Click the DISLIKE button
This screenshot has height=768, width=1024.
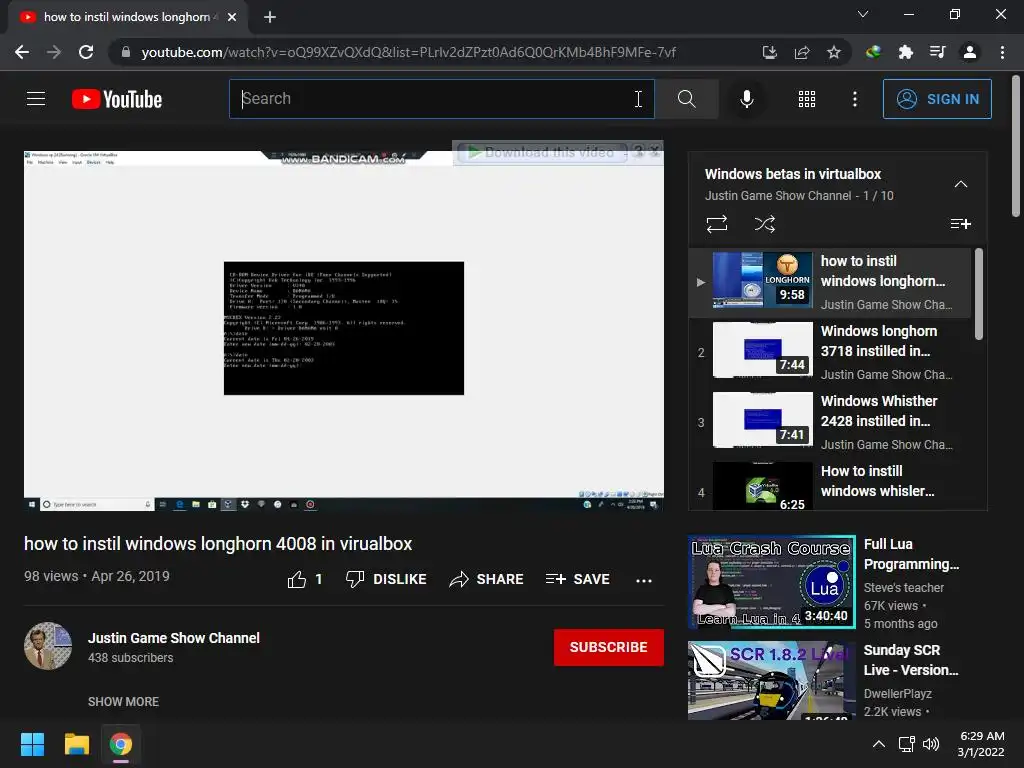pyautogui.click(x=386, y=579)
